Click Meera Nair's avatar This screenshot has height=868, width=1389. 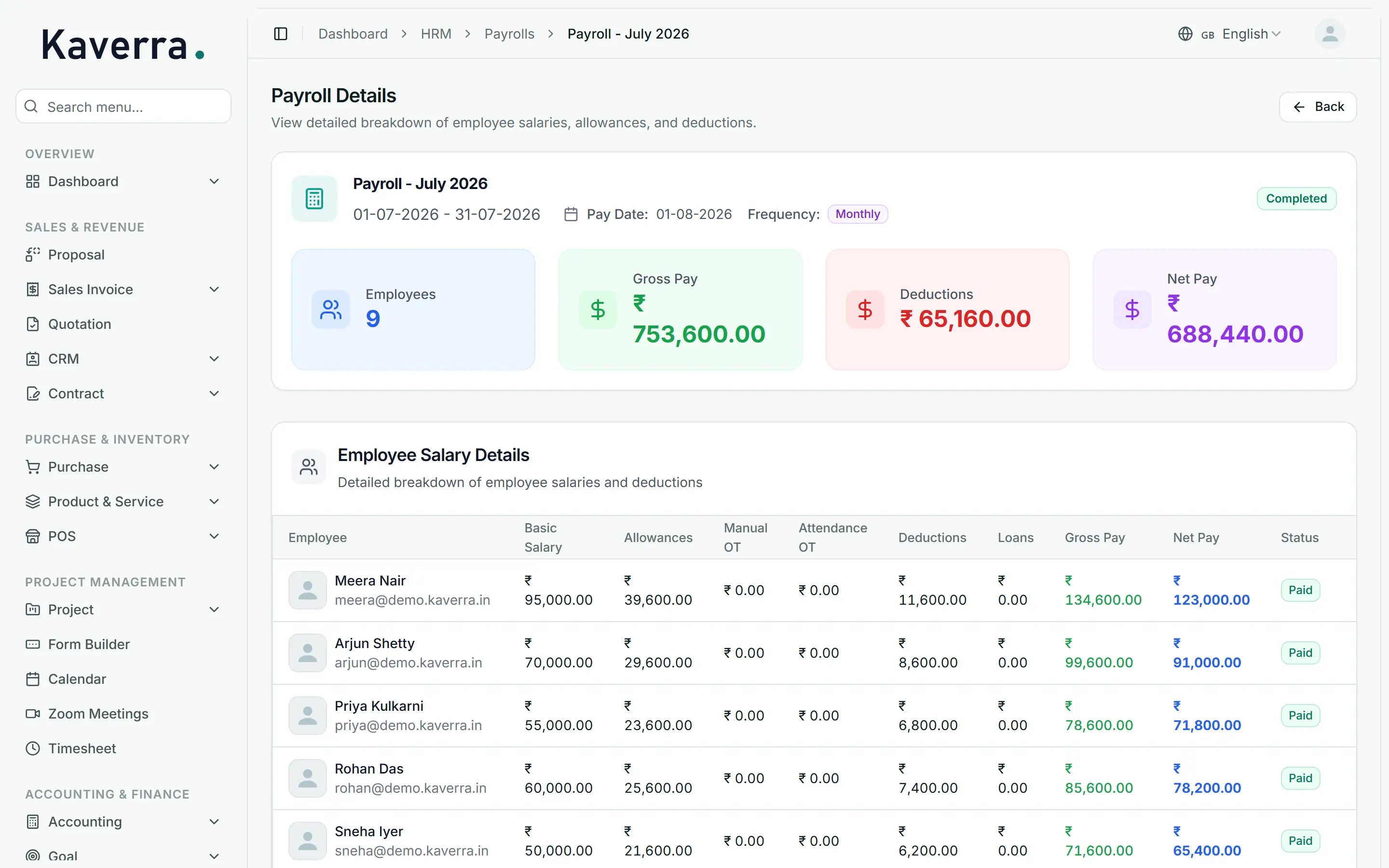[308, 590]
